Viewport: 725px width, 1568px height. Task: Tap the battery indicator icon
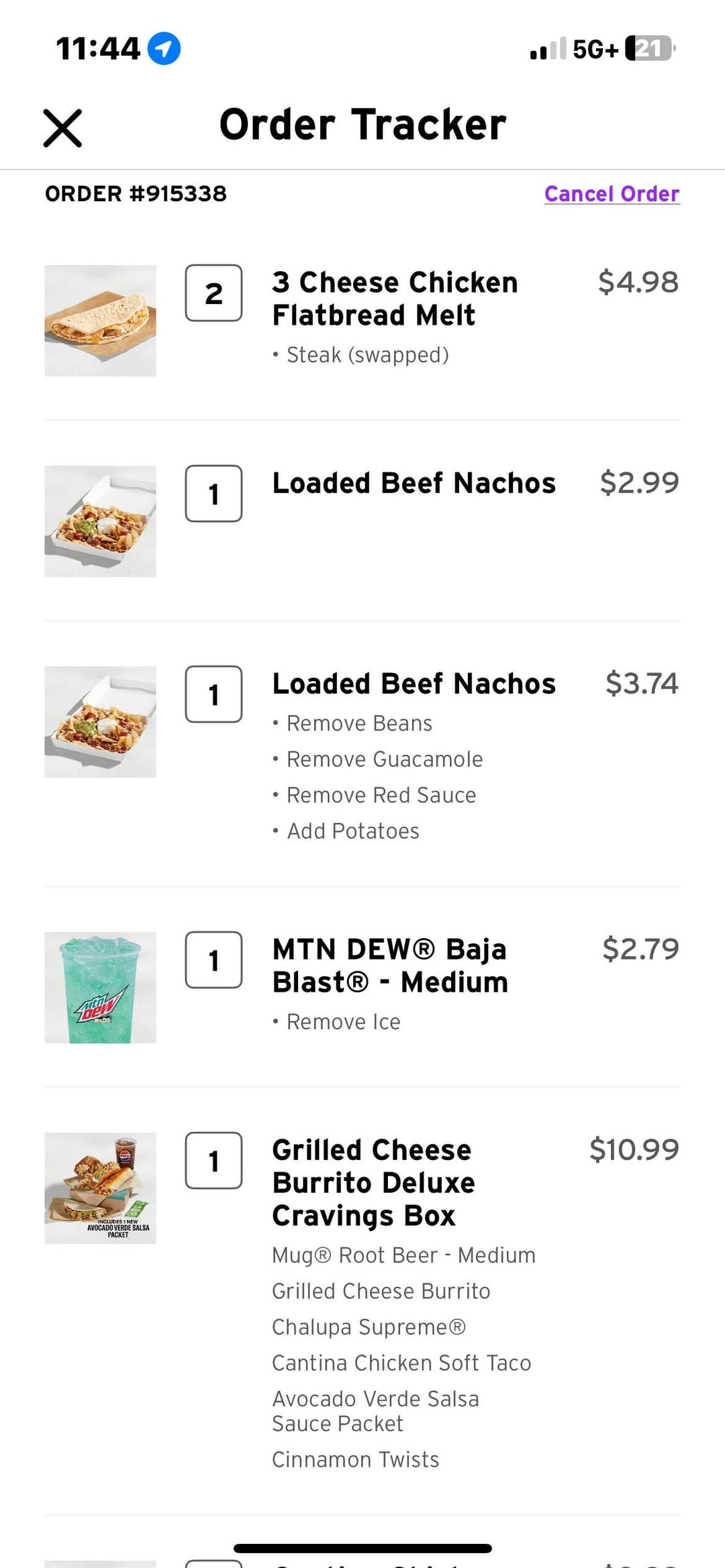tap(648, 48)
